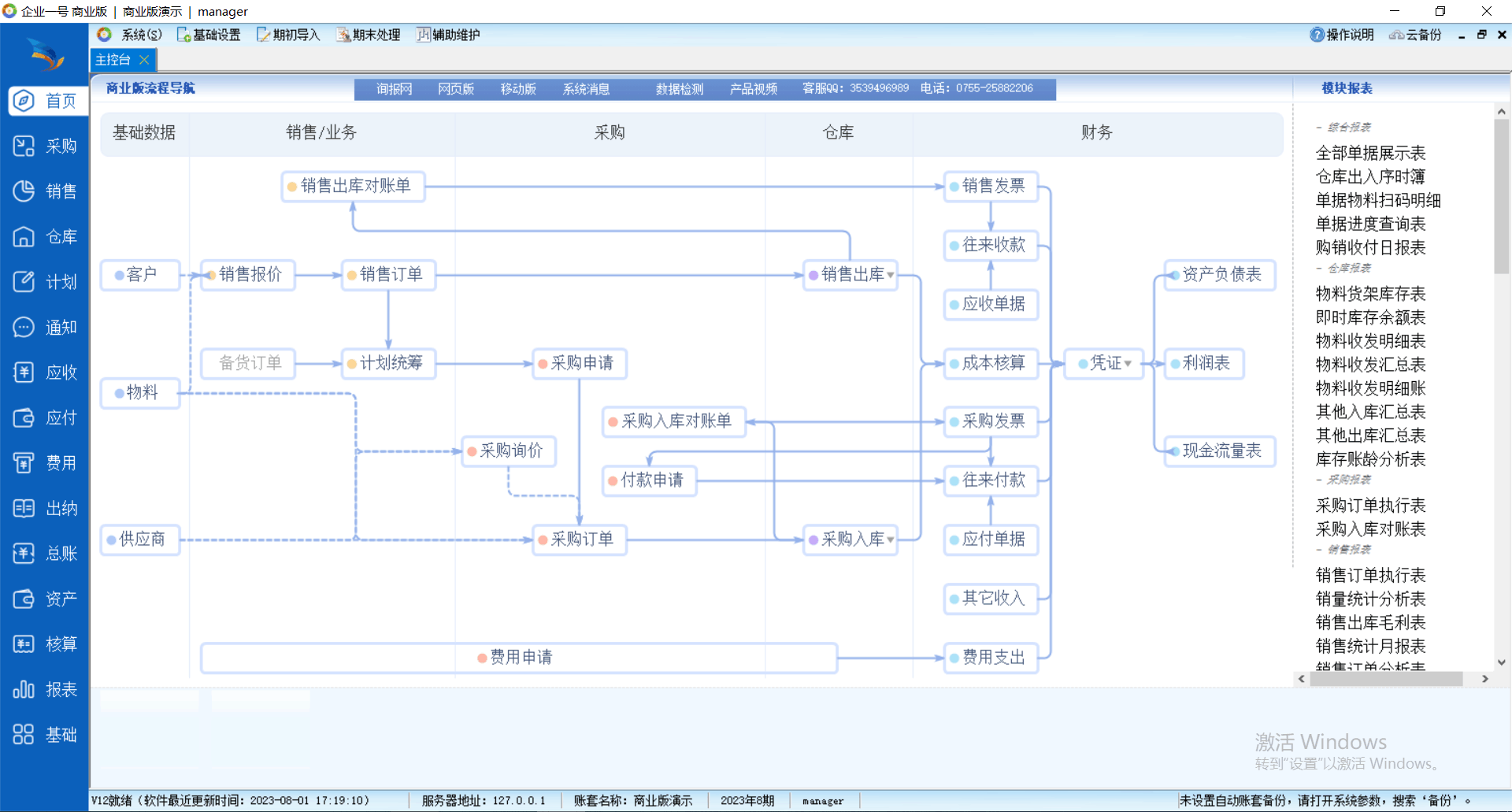This screenshot has height=812, width=1512.
Task: Expand the 销售出库 dropdown arrow
Action: (x=891, y=275)
